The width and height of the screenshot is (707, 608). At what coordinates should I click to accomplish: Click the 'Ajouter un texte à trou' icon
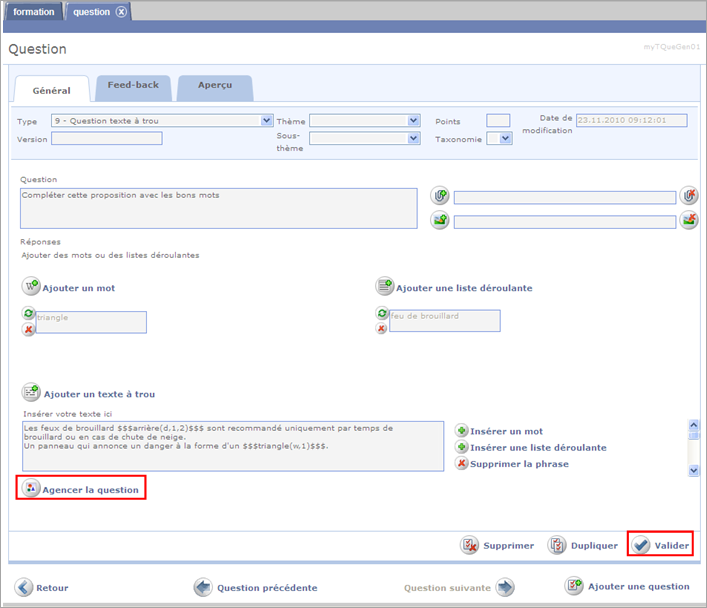tap(30, 393)
